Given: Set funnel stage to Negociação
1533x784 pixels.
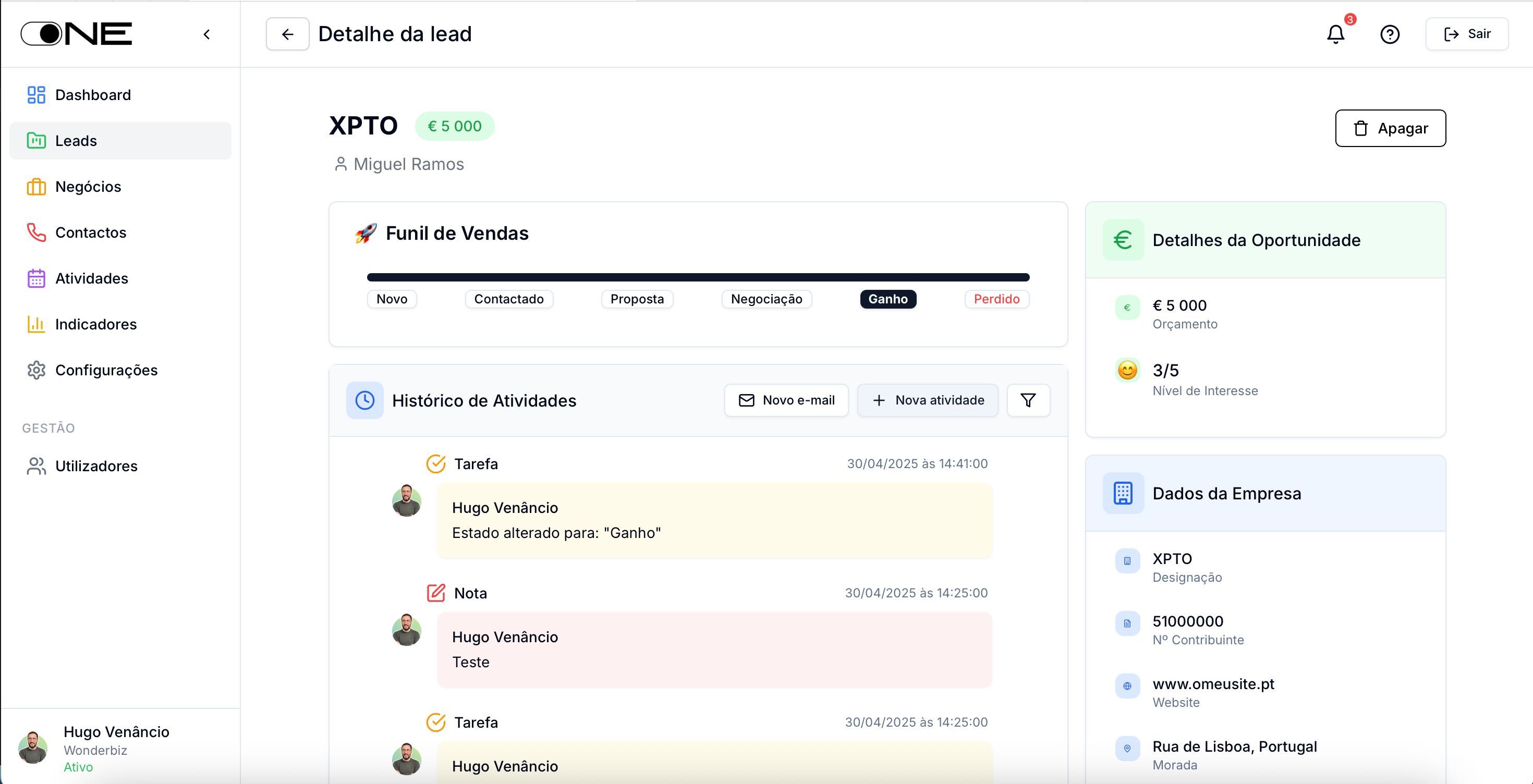Looking at the screenshot, I should point(766,299).
